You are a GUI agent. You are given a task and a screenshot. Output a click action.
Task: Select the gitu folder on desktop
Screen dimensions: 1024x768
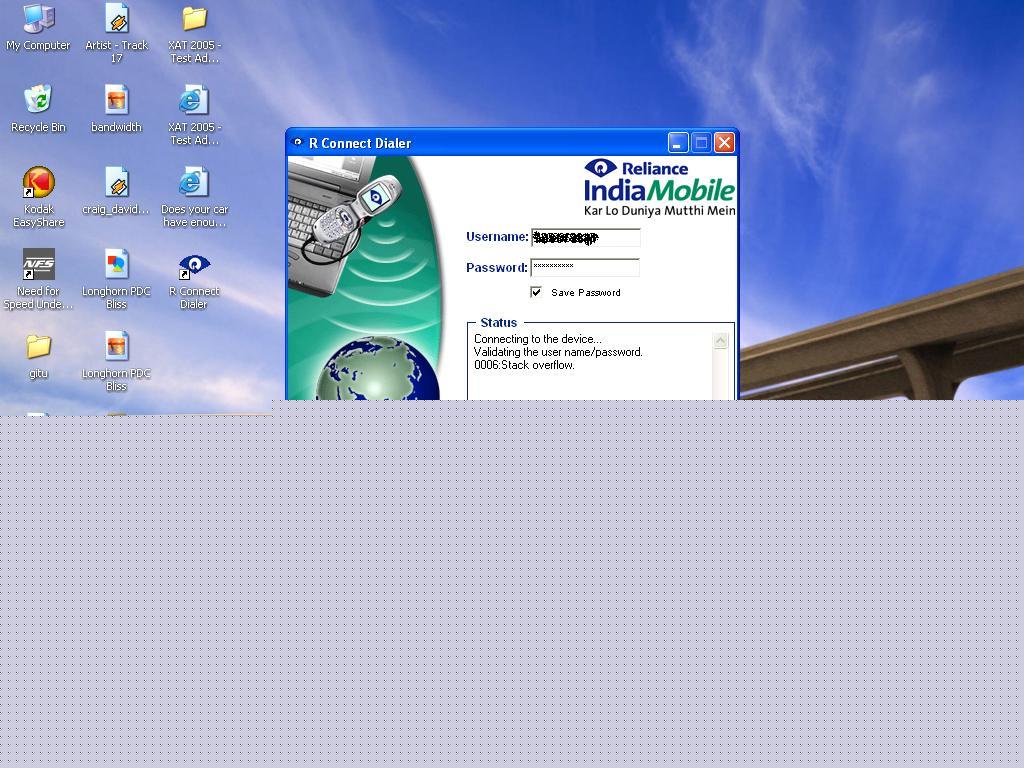38,347
